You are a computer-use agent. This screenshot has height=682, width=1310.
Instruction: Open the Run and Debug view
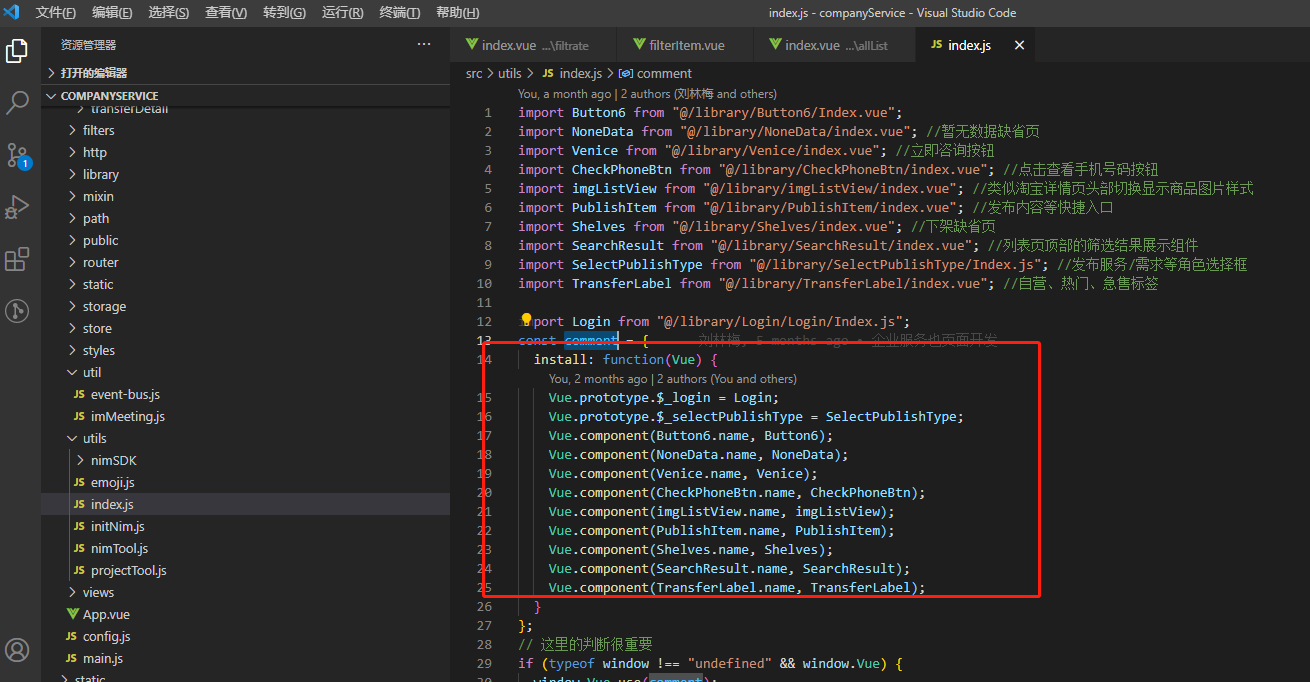(x=17, y=207)
